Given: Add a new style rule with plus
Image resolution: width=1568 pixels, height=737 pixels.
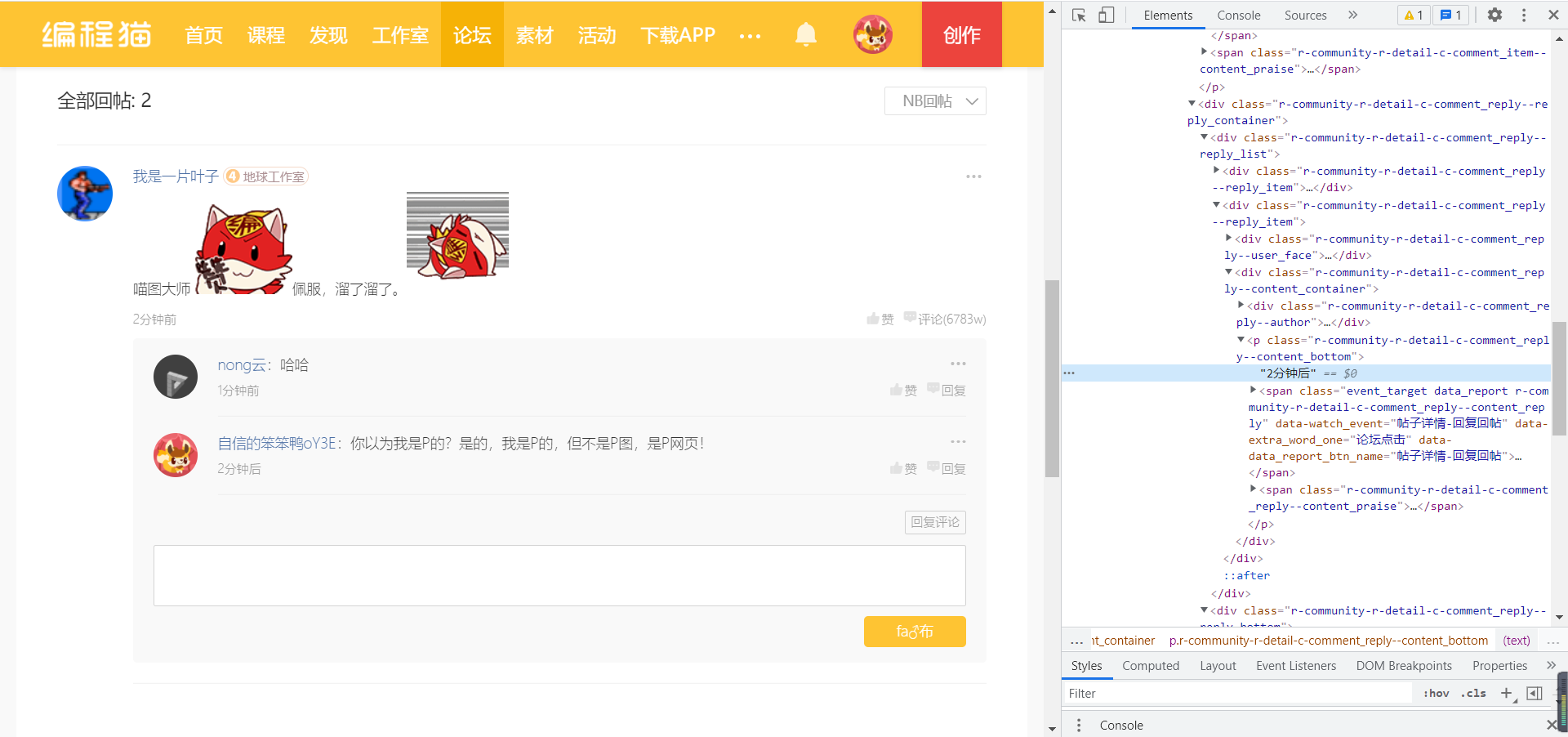Looking at the screenshot, I should (x=1507, y=693).
